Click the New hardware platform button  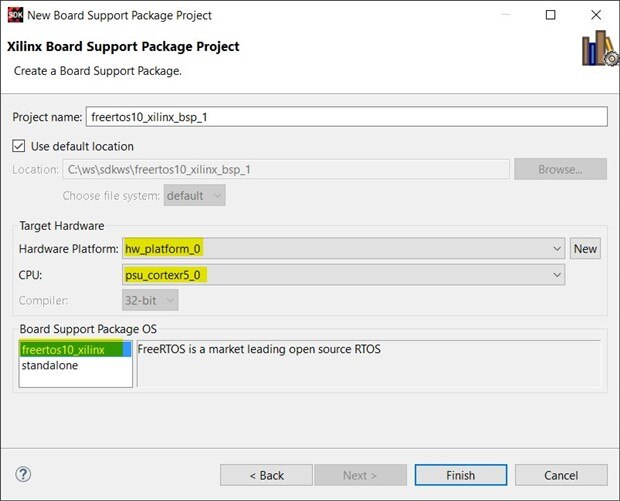(x=585, y=248)
